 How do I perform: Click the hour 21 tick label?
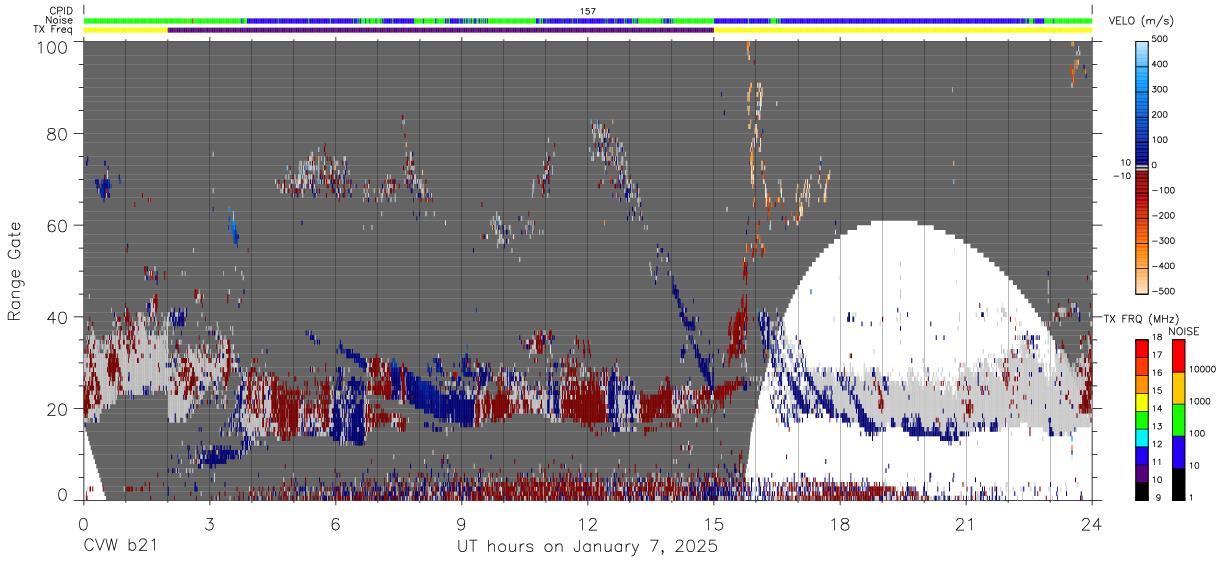click(x=965, y=524)
